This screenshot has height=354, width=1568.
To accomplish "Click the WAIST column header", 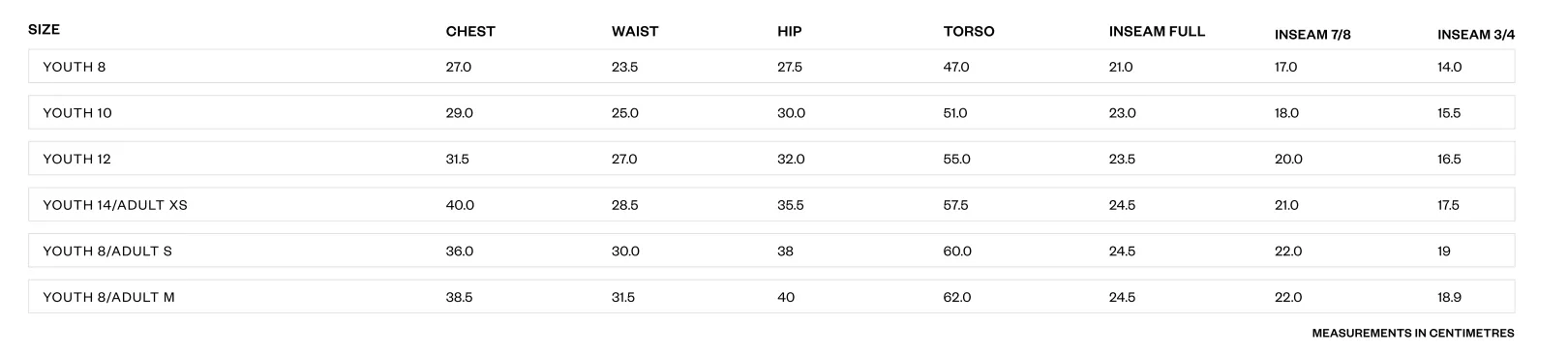I will (635, 31).
